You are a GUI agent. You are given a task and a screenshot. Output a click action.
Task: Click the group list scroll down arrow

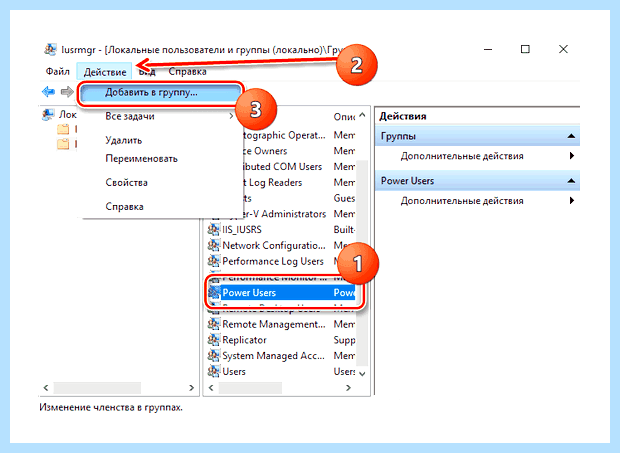pyautogui.click(x=362, y=374)
